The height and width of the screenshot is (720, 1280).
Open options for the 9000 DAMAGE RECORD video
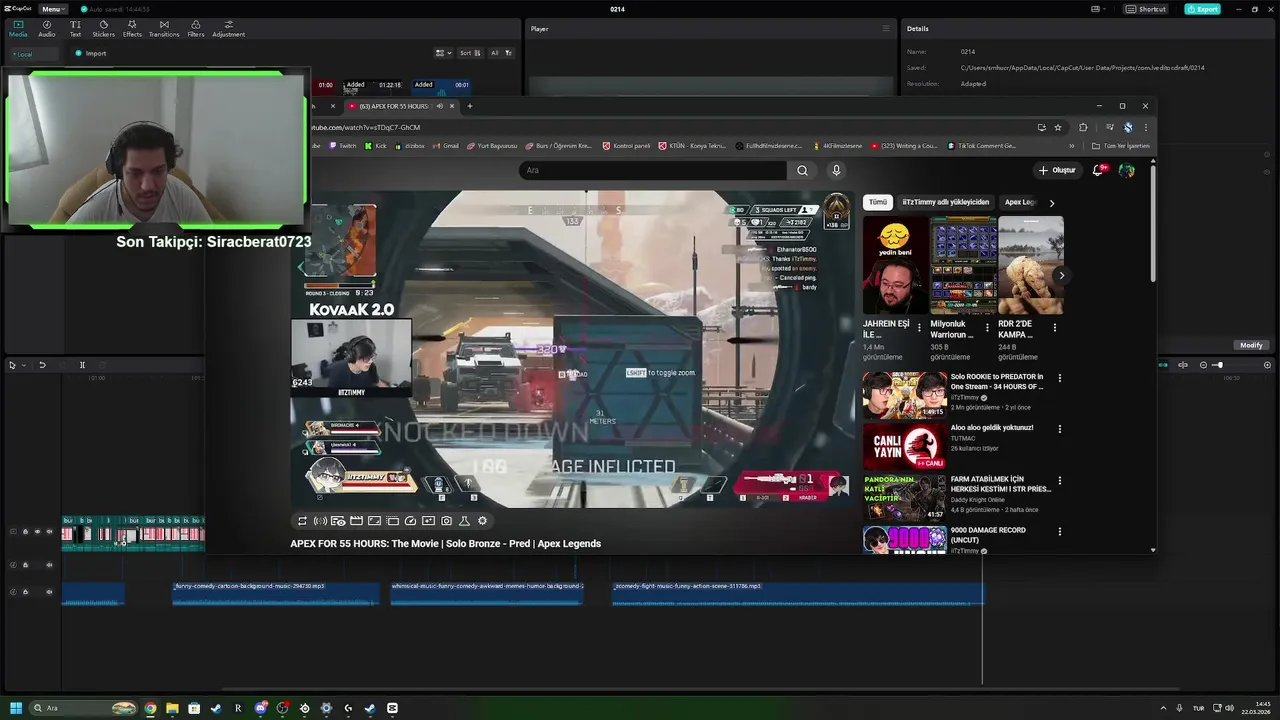pyautogui.click(x=1060, y=531)
